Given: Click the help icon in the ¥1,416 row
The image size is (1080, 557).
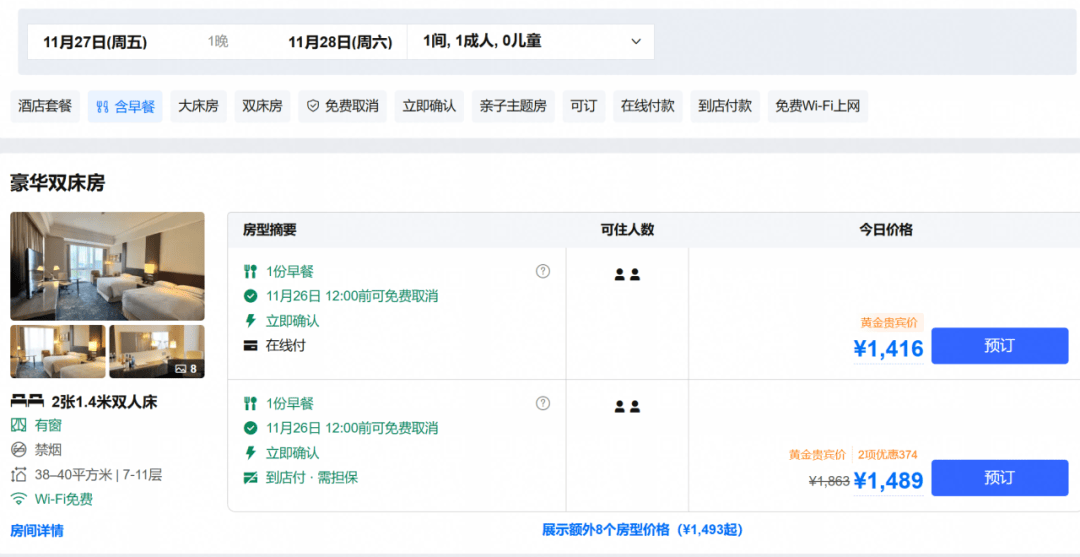Looking at the screenshot, I should tap(543, 271).
